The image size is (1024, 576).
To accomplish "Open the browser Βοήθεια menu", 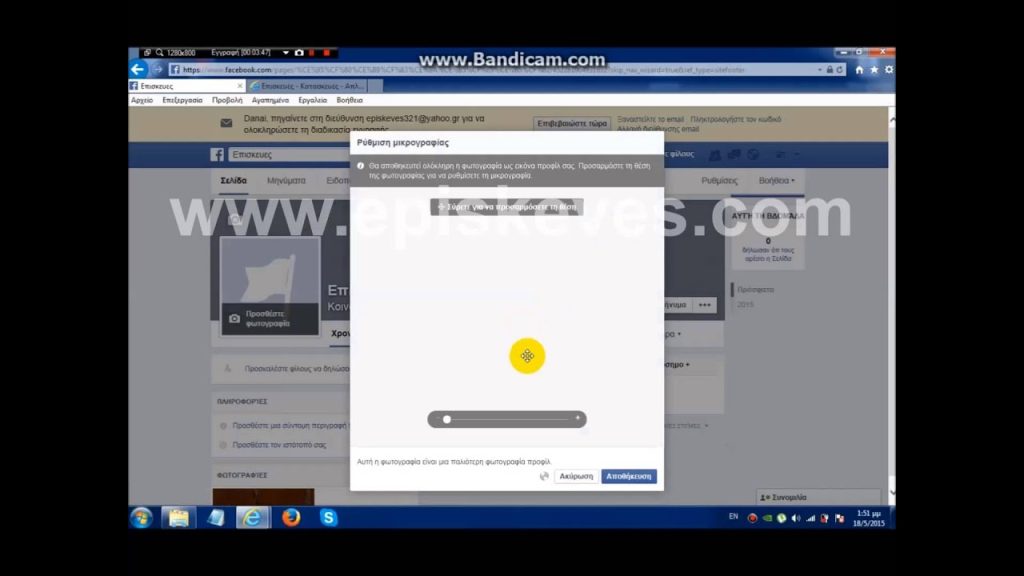I will click(x=349, y=101).
